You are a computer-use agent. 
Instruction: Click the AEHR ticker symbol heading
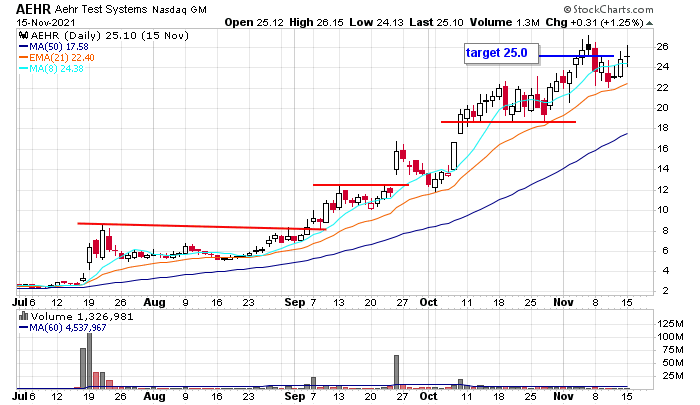tap(34, 9)
